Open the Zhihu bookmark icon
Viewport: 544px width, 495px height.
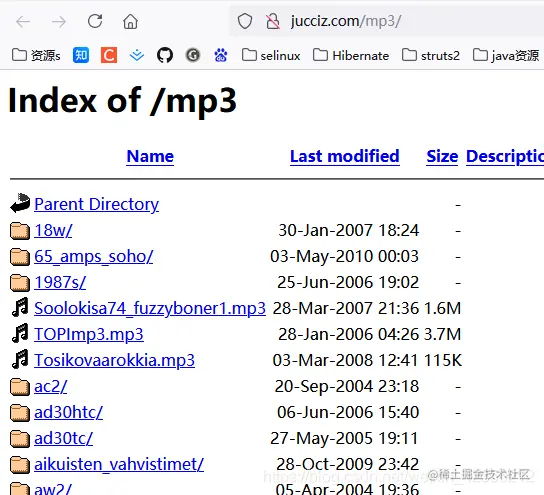(81, 55)
